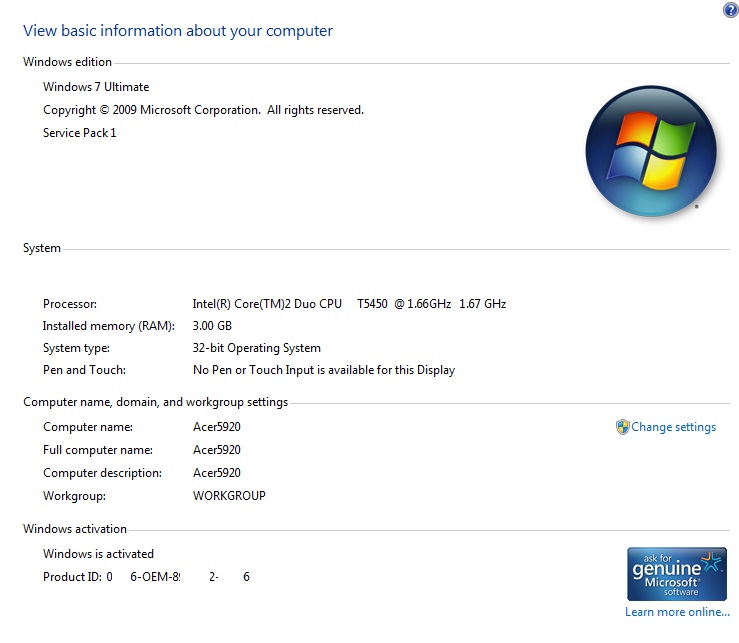The width and height of the screenshot is (739, 643).
Task: Open the Change settings link
Action: coord(673,427)
